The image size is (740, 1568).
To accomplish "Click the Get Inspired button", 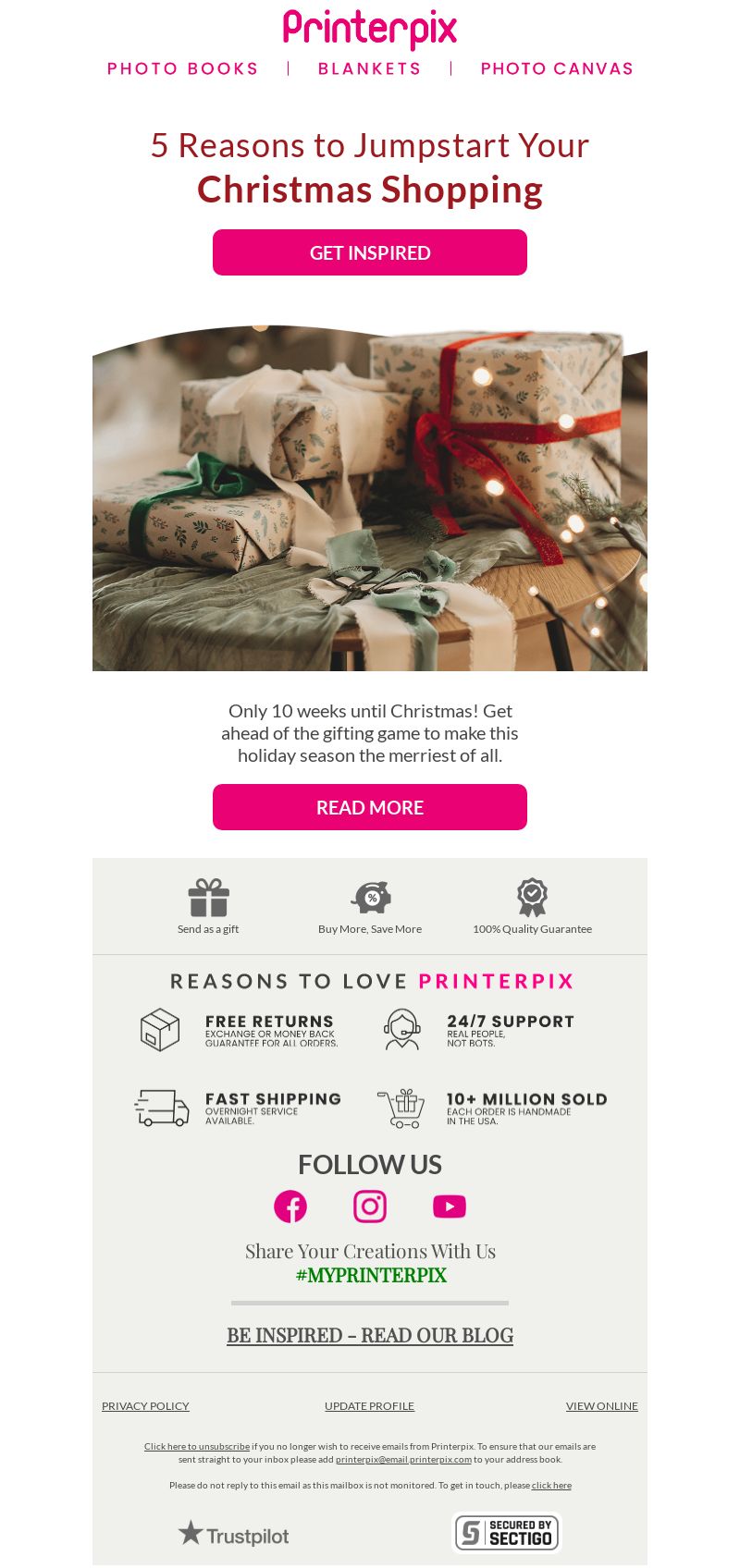I will click(x=370, y=252).
